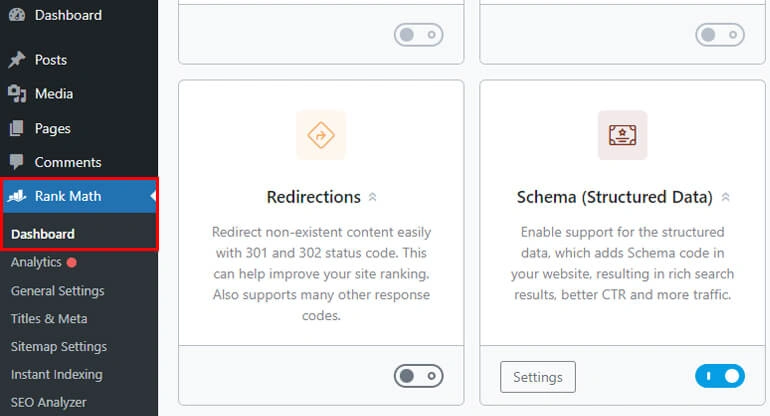Screen dimensions: 770x416
Task: Click the Pages icon in sidebar
Action: 16,128
